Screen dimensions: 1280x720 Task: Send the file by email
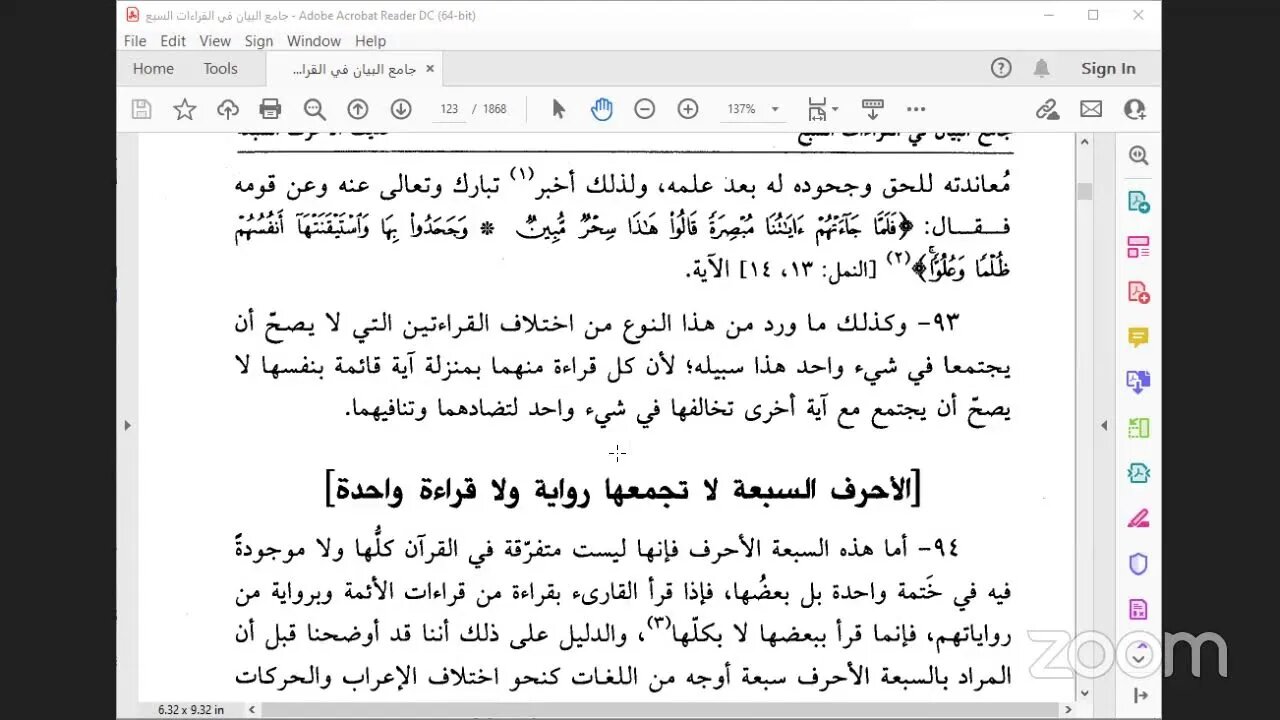[1091, 109]
